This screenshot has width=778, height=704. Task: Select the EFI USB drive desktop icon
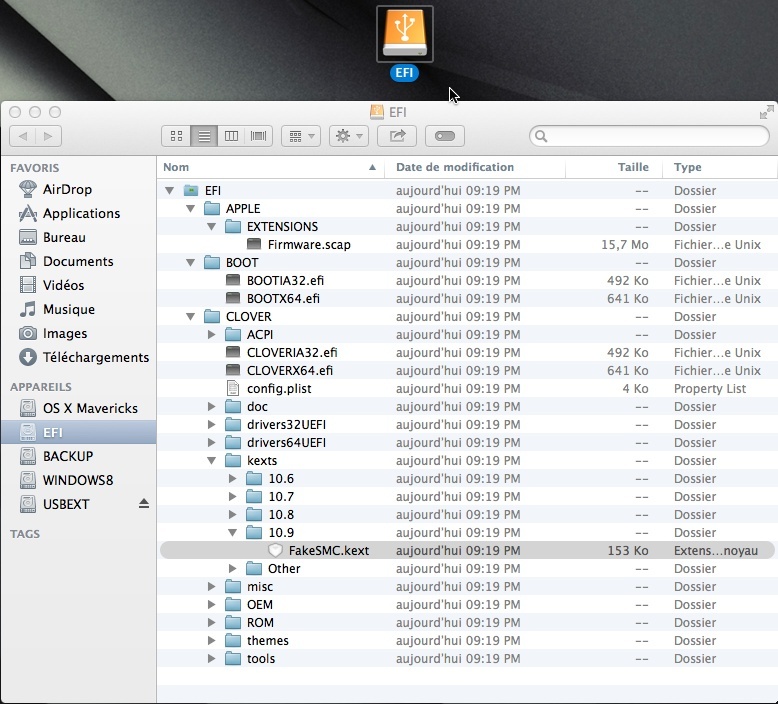point(404,34)
